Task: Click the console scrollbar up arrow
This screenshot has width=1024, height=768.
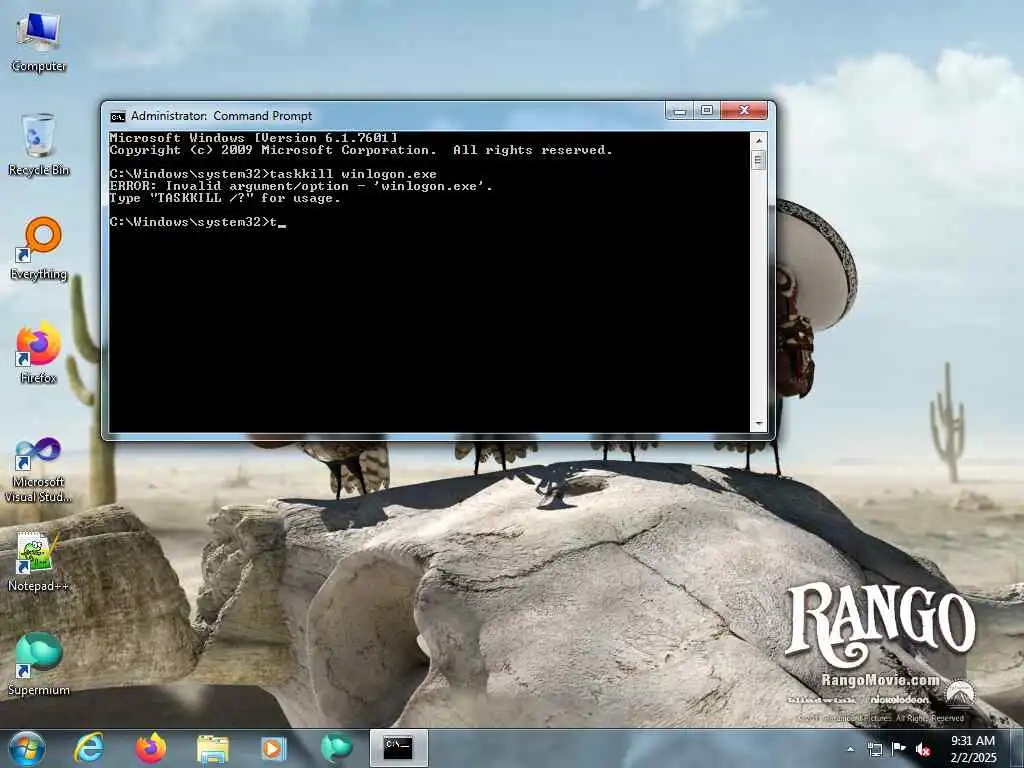Action: click(x=758, y=140)
